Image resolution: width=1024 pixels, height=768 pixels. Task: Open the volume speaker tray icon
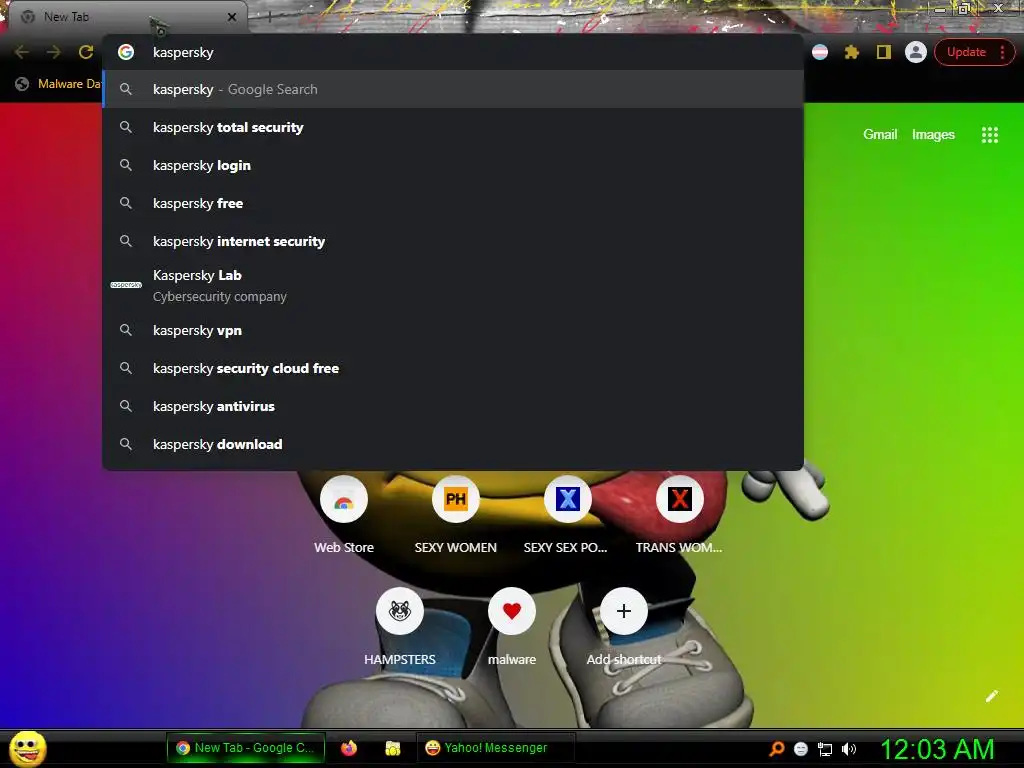click(x=848, y=749)
